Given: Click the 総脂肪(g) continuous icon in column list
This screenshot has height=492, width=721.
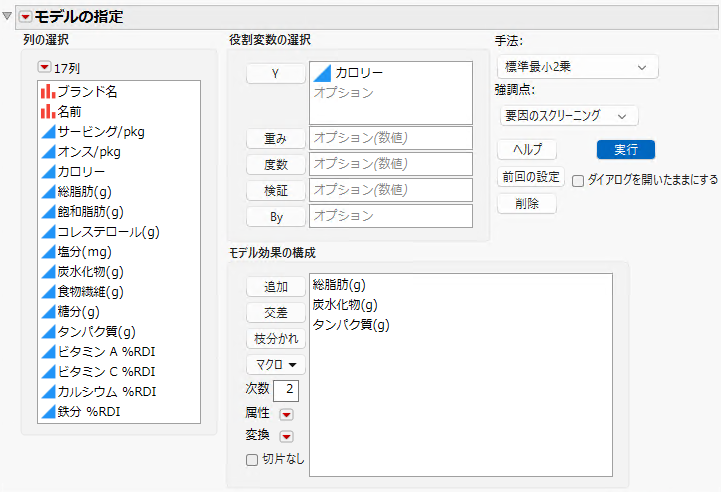Looking at the screenshot, I should coord(48,191).
